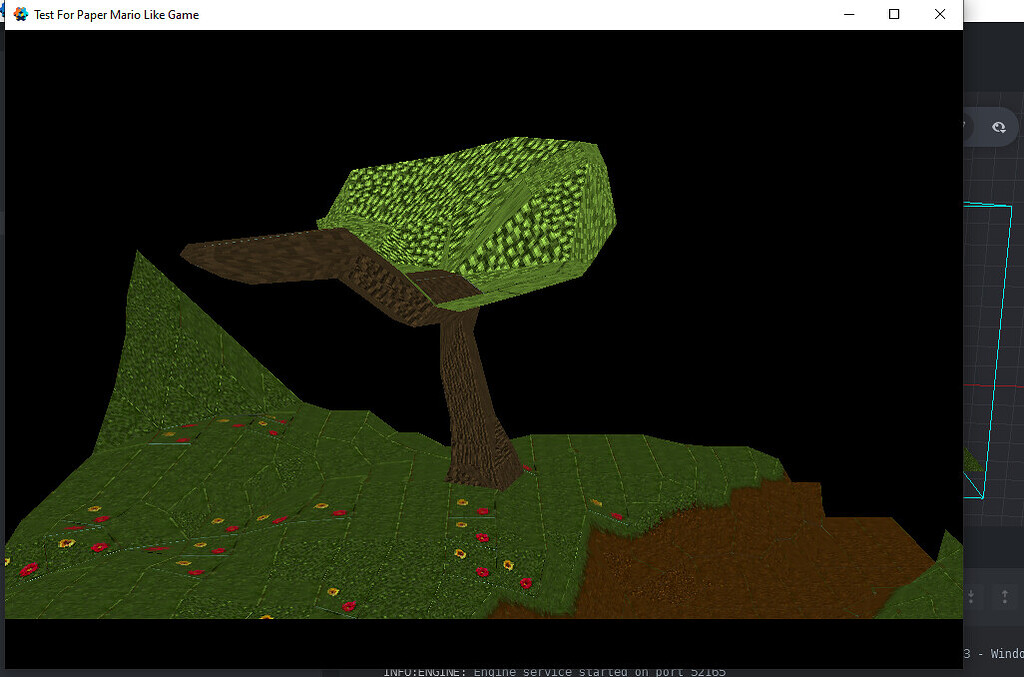Maximize the Test For Paper Mario game window
1024x677 pixels.
point(893,14)
